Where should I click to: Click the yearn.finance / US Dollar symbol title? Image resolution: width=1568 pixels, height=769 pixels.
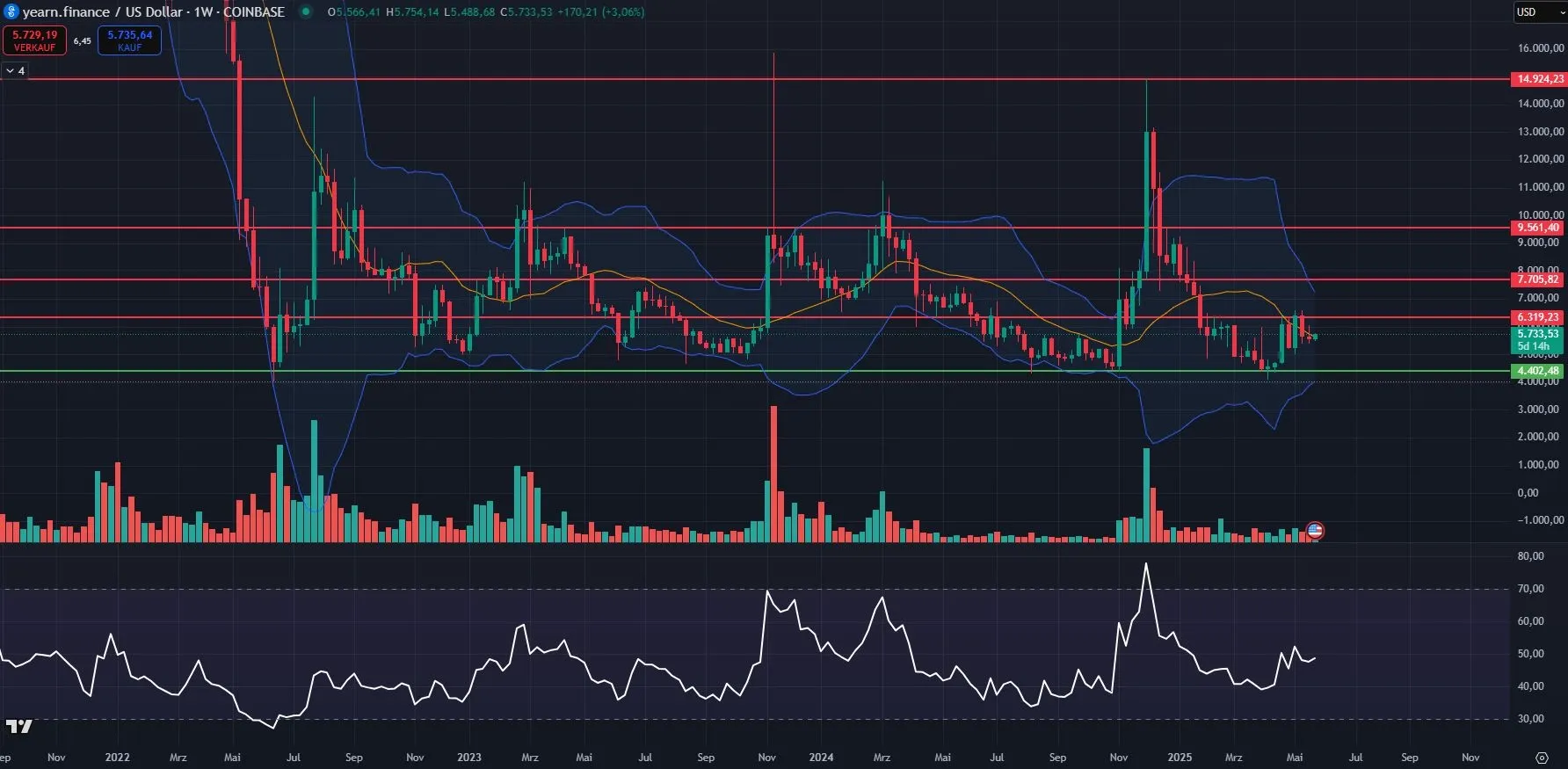pyautogui.click(x=154, y=12)
